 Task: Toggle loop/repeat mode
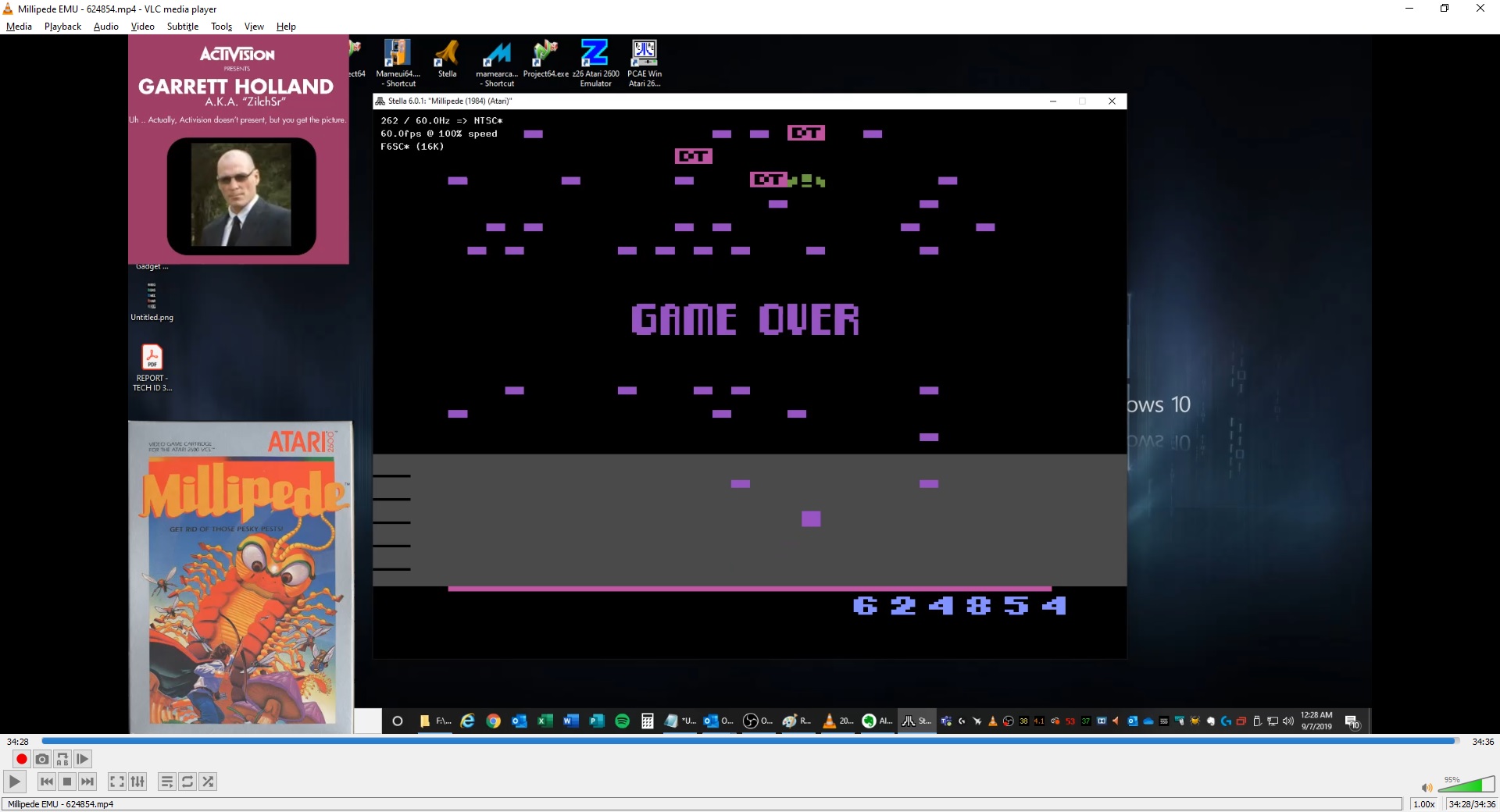tap(187, 782)
